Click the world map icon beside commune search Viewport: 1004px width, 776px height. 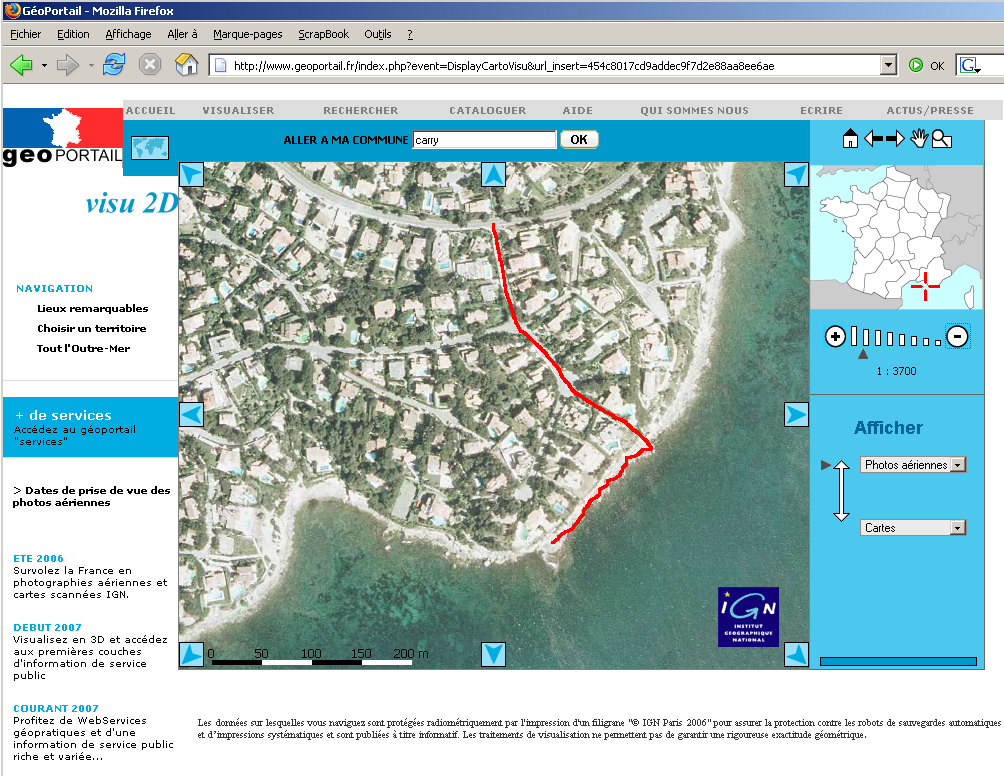tap(150, 148)
